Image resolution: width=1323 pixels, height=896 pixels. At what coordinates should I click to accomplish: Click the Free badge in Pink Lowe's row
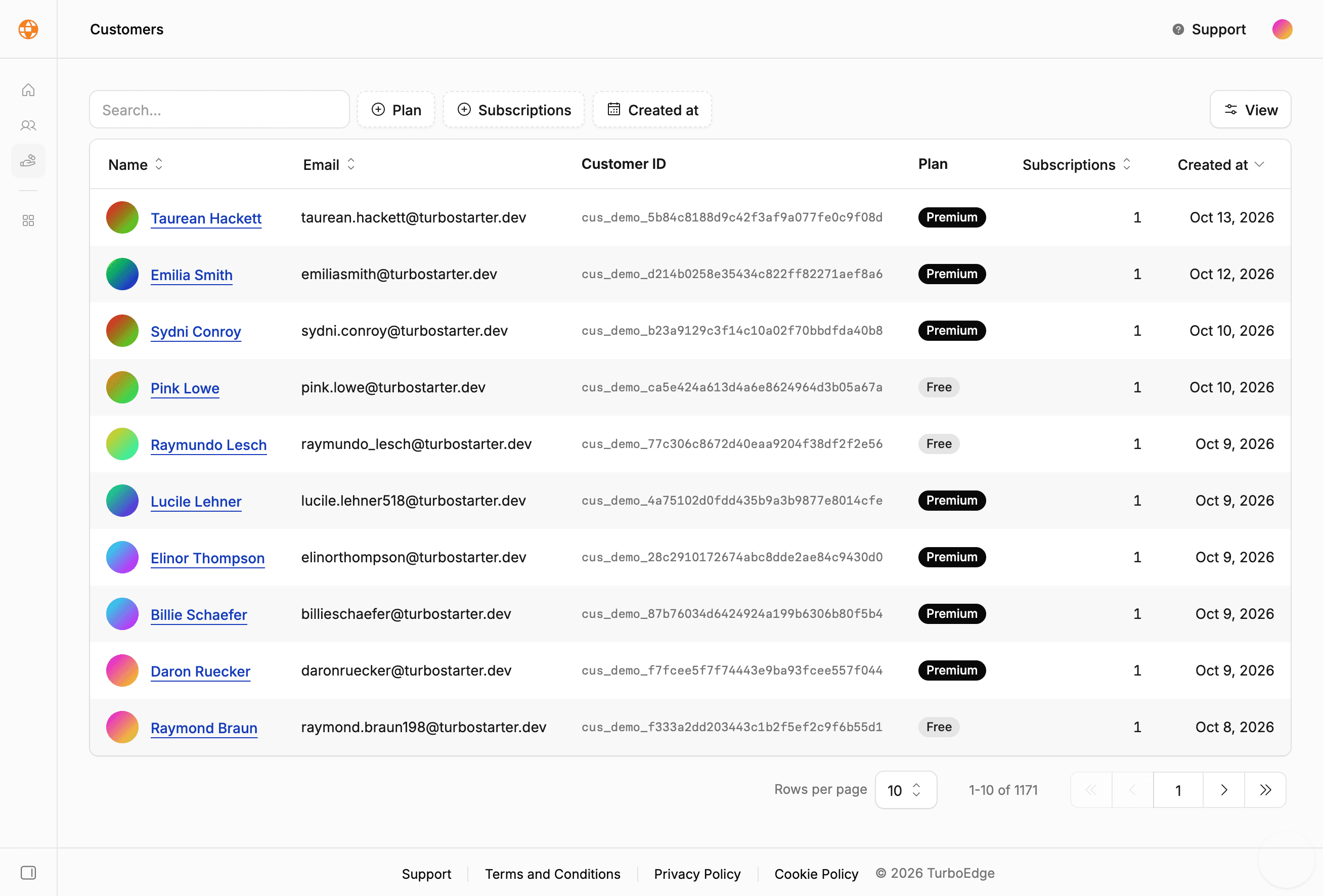939,388
